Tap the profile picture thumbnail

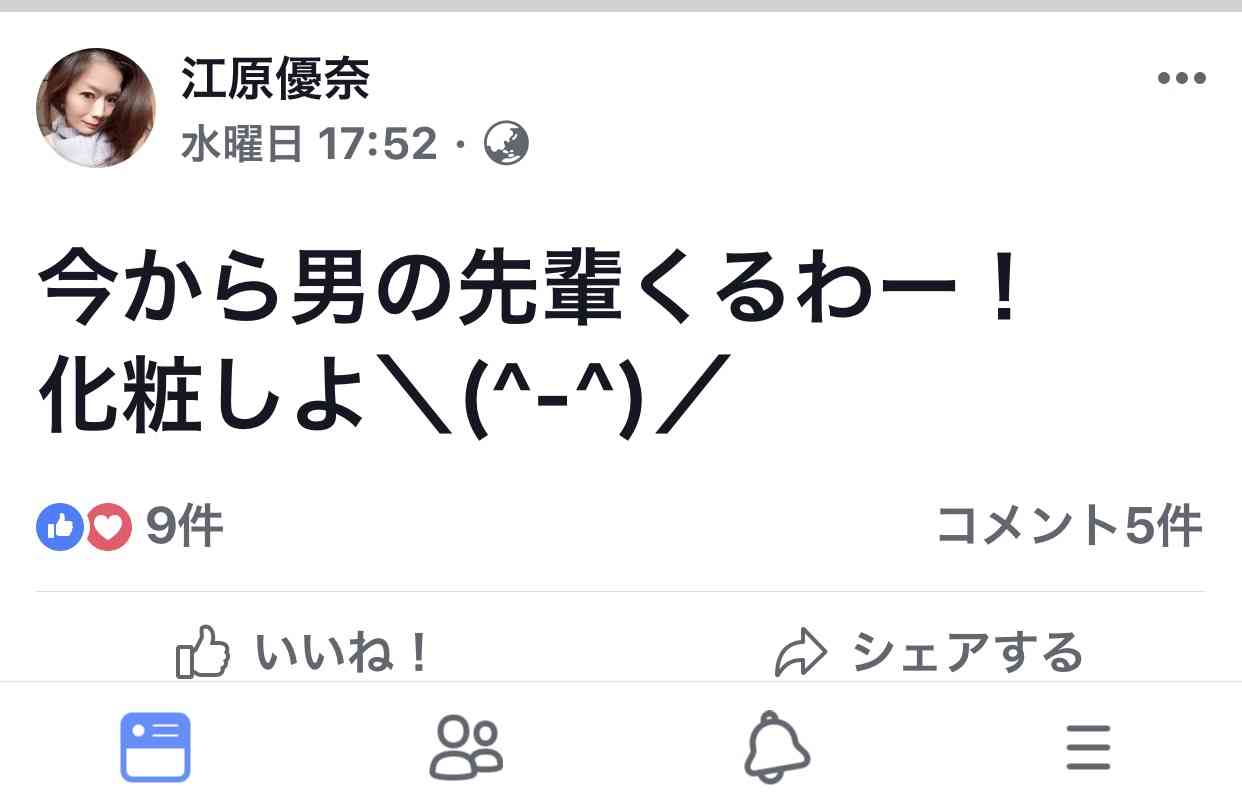pos(96,107)
